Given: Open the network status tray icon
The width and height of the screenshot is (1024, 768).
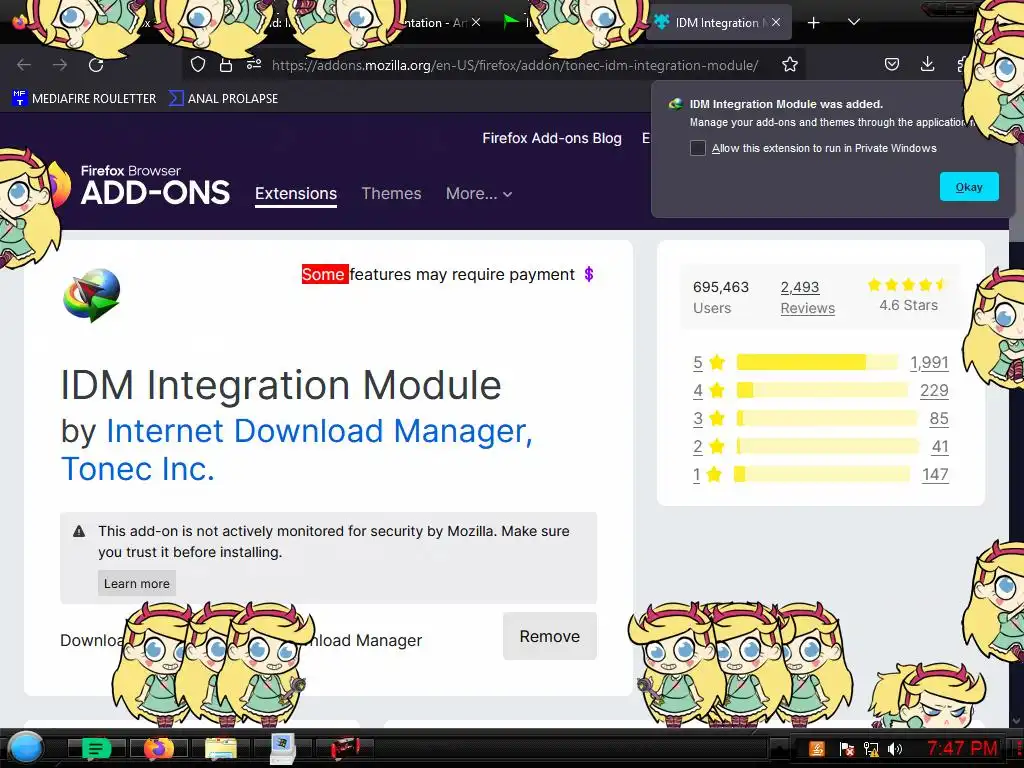Looking at the screenshot, I should (871, 749).
